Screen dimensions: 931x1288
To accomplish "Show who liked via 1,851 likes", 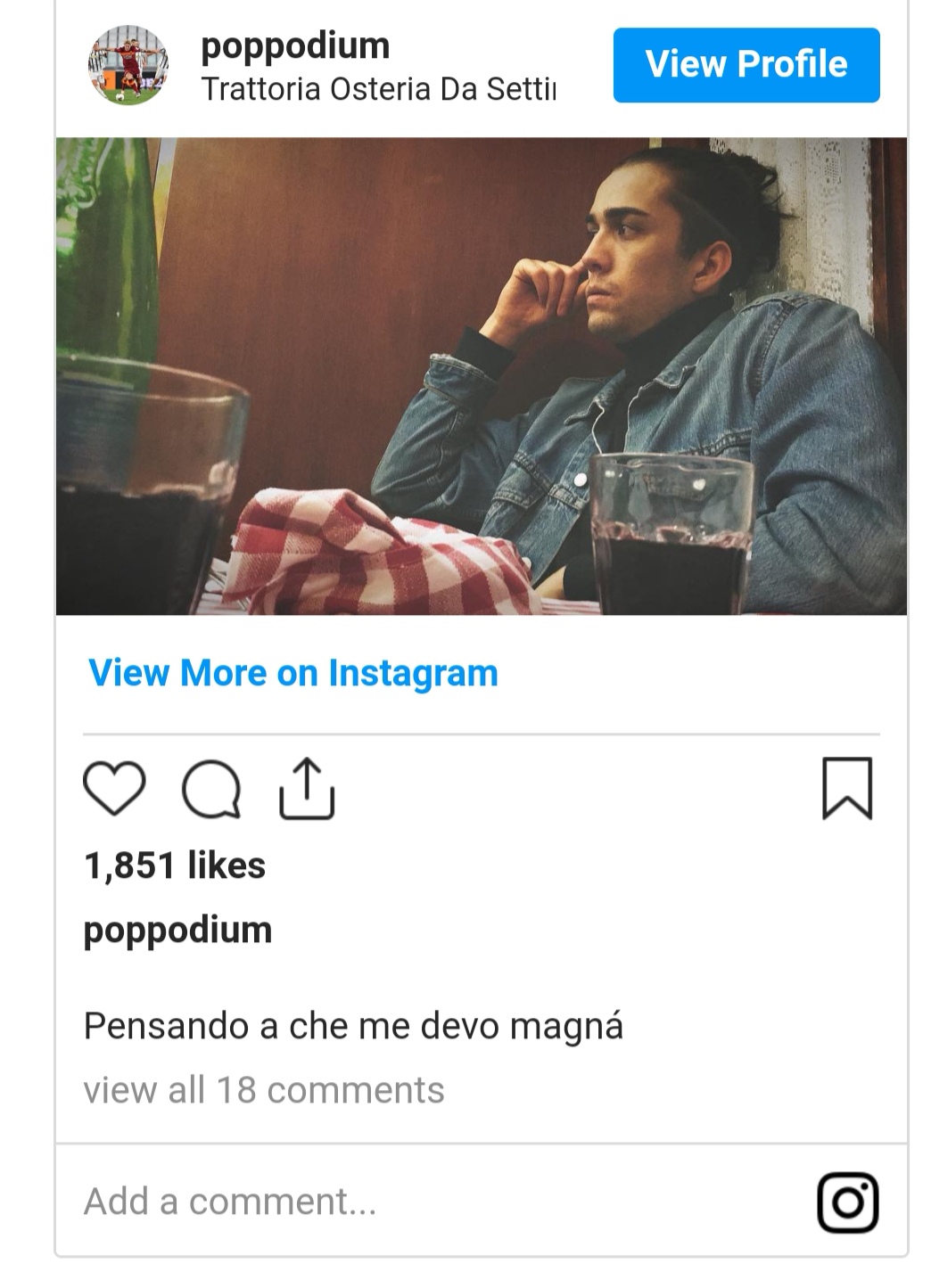I will pos(175,866).
